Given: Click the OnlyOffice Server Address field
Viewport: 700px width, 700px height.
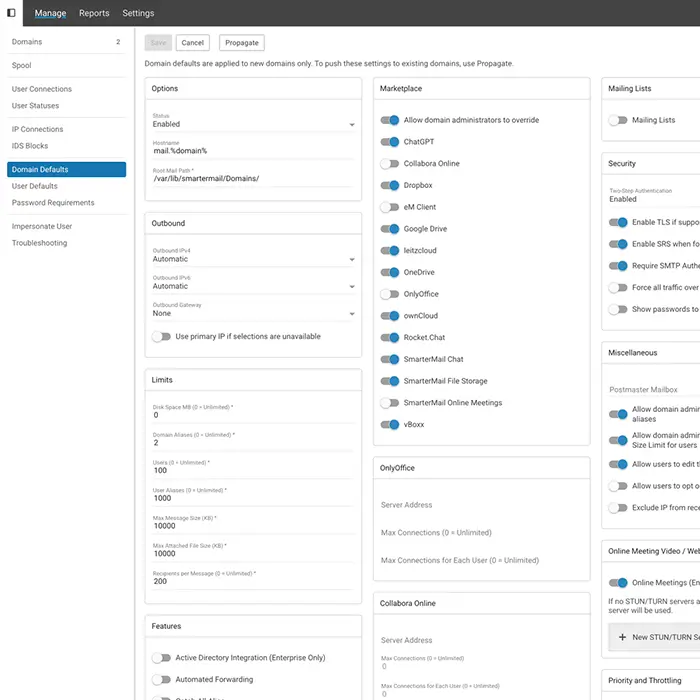Looking at the screenshot, I should click(x=481, y=505).
